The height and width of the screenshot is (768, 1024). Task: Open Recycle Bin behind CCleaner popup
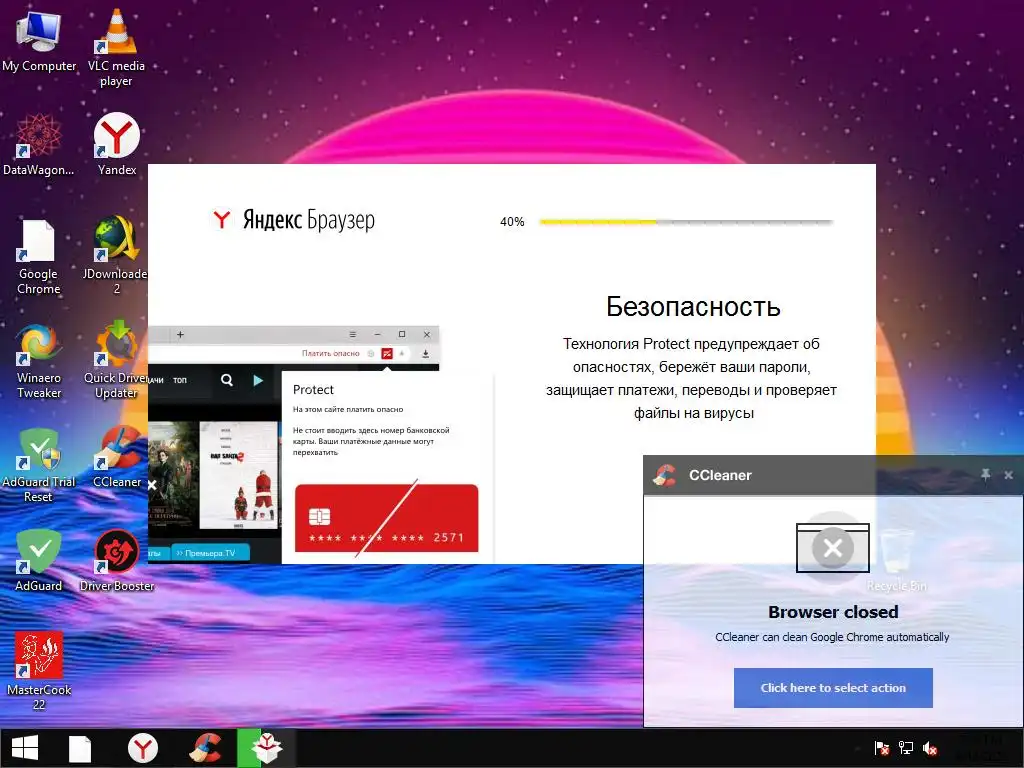[897, 560]
